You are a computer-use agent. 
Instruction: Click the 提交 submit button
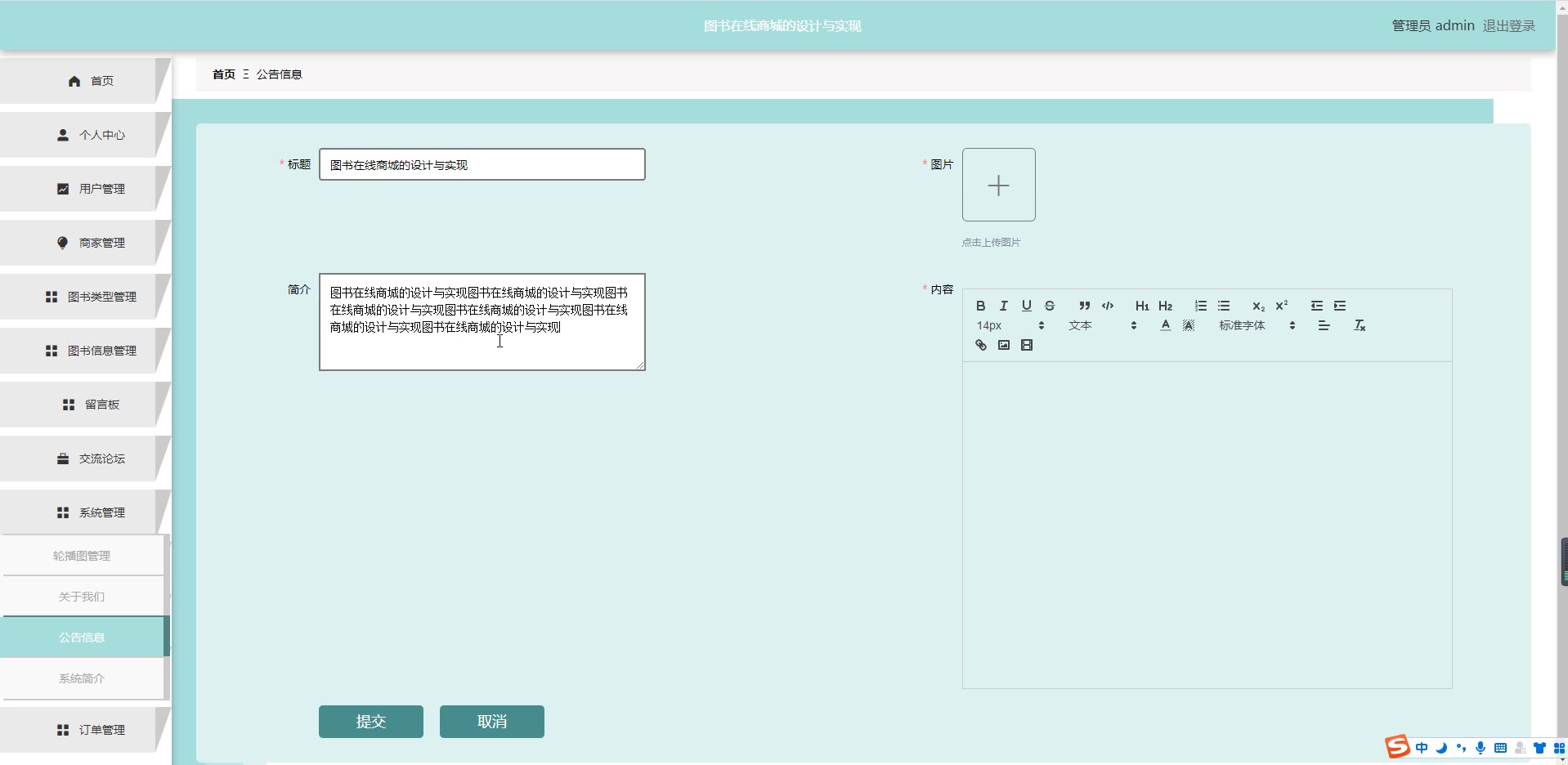tap(371, 722)
